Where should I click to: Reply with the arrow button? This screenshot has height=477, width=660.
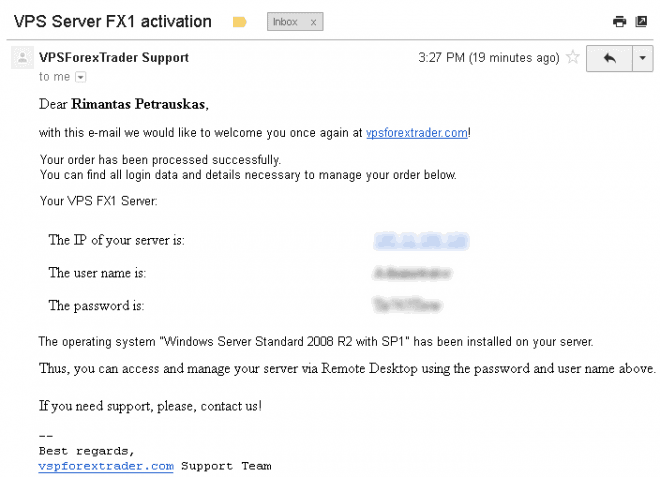609,58
